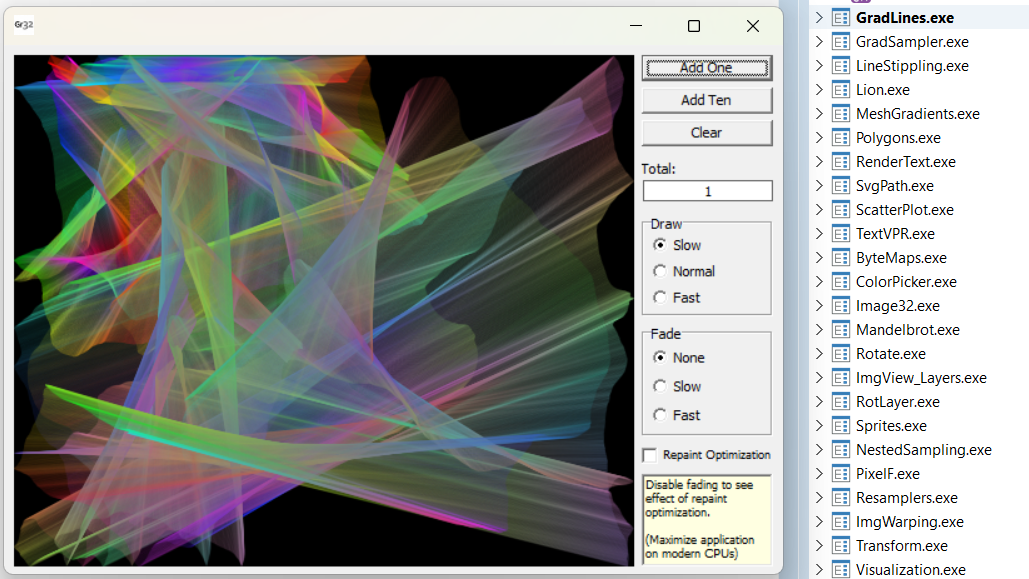
Task: Close the Gr32 demo window
Action: 753,26
